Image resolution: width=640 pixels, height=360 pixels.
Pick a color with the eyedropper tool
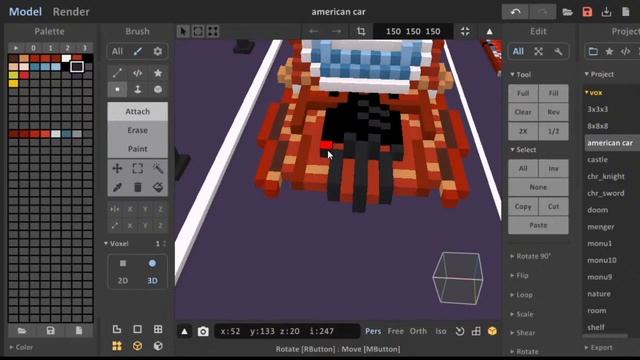[117, 187]
